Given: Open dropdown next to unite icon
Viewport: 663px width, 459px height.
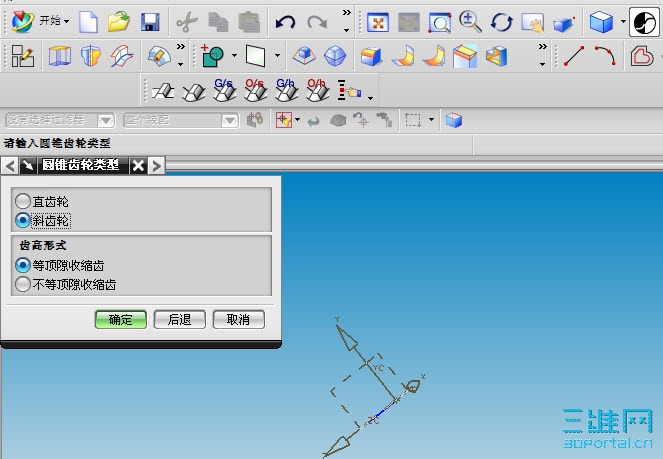Looking at the screenshot, I should [234, 55].
